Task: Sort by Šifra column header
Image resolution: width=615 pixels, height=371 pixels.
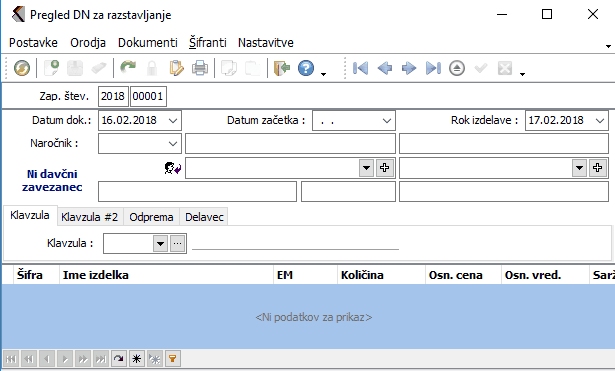Action: 36,275
